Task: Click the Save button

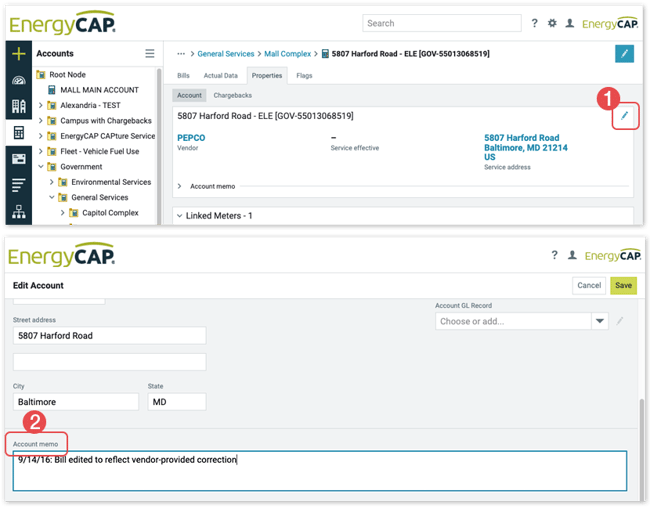Action: 623,285
